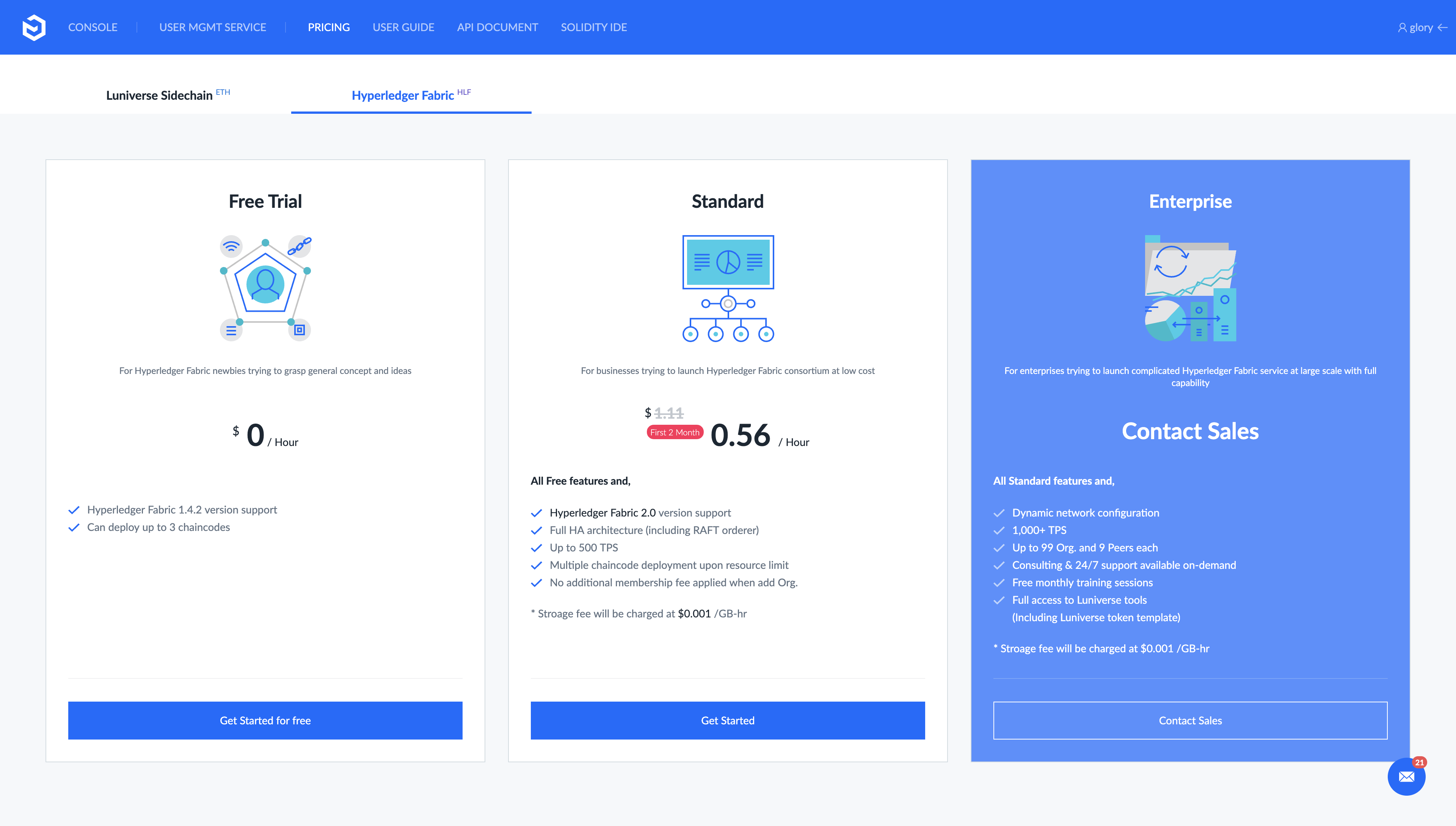Click the Luniverse logo icon
The width and height of the screenshot is (1456, 826).
(34, 27)
